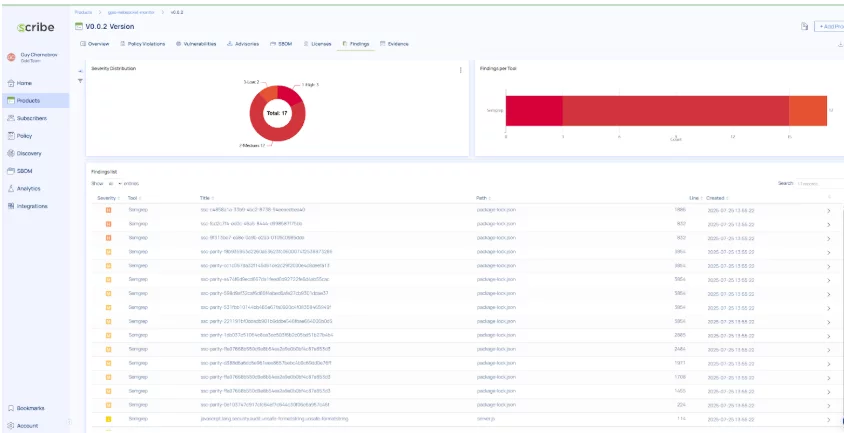844x433 pixels.
Task: Expand the finding row with line 1708
Action: [828, 378]
